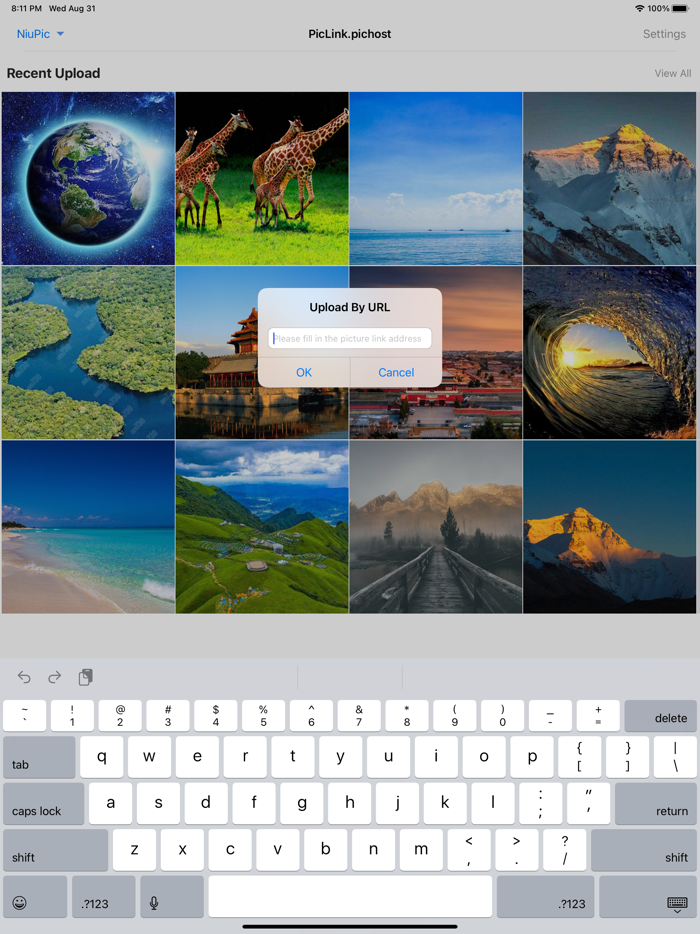The image size is (700, 934).
Task: Open Settings in the top bar
Action: tap(664, 34)
